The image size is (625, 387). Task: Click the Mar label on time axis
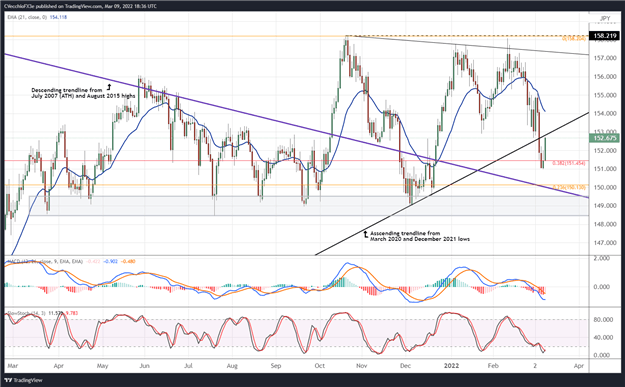click(13, 366)
